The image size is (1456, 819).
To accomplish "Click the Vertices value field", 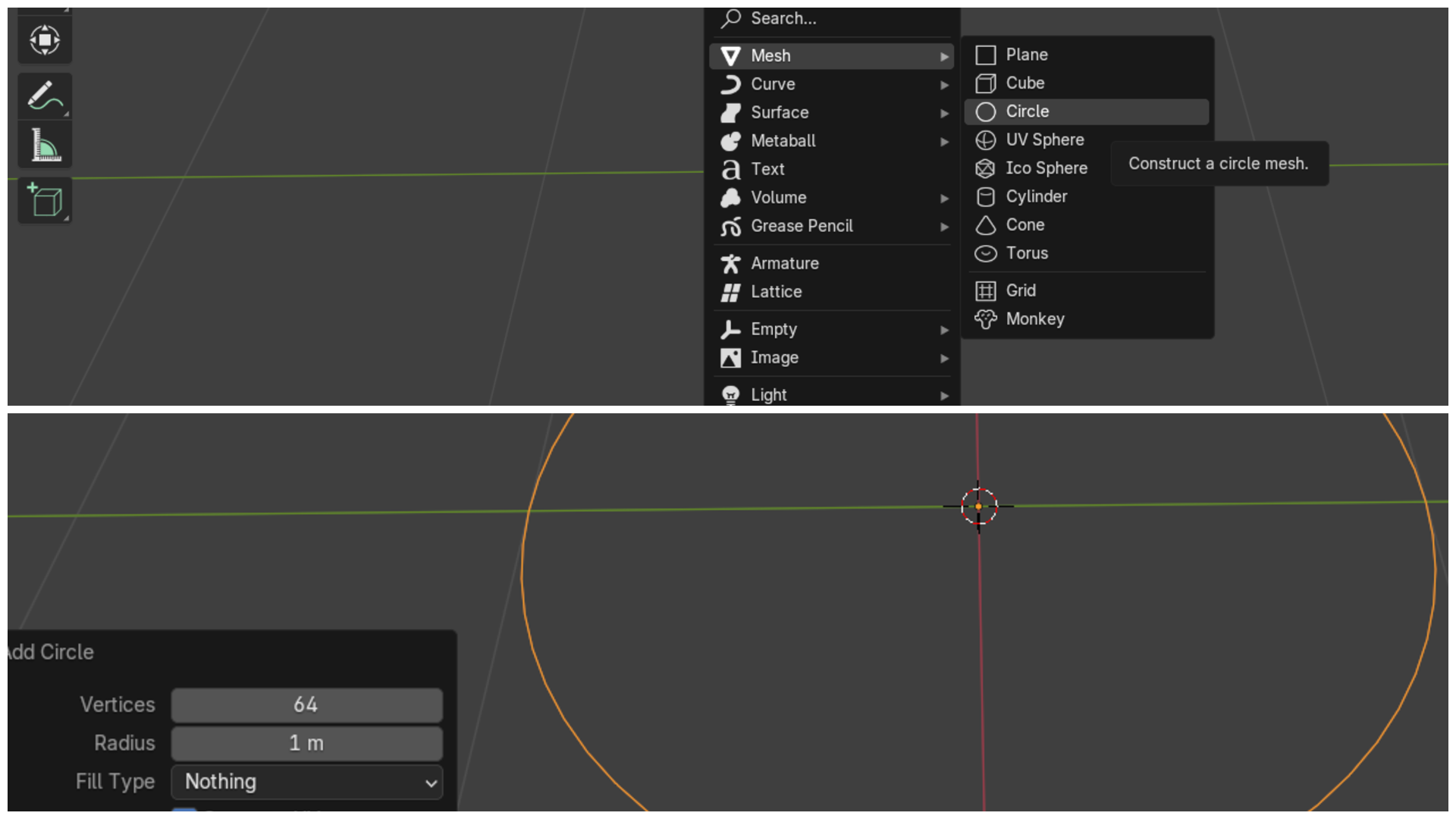I will point(306,705).
